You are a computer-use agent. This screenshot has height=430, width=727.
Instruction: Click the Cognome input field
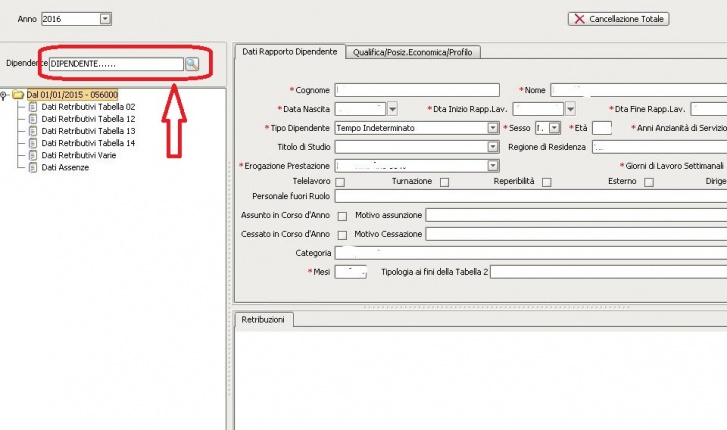(417, 90)
